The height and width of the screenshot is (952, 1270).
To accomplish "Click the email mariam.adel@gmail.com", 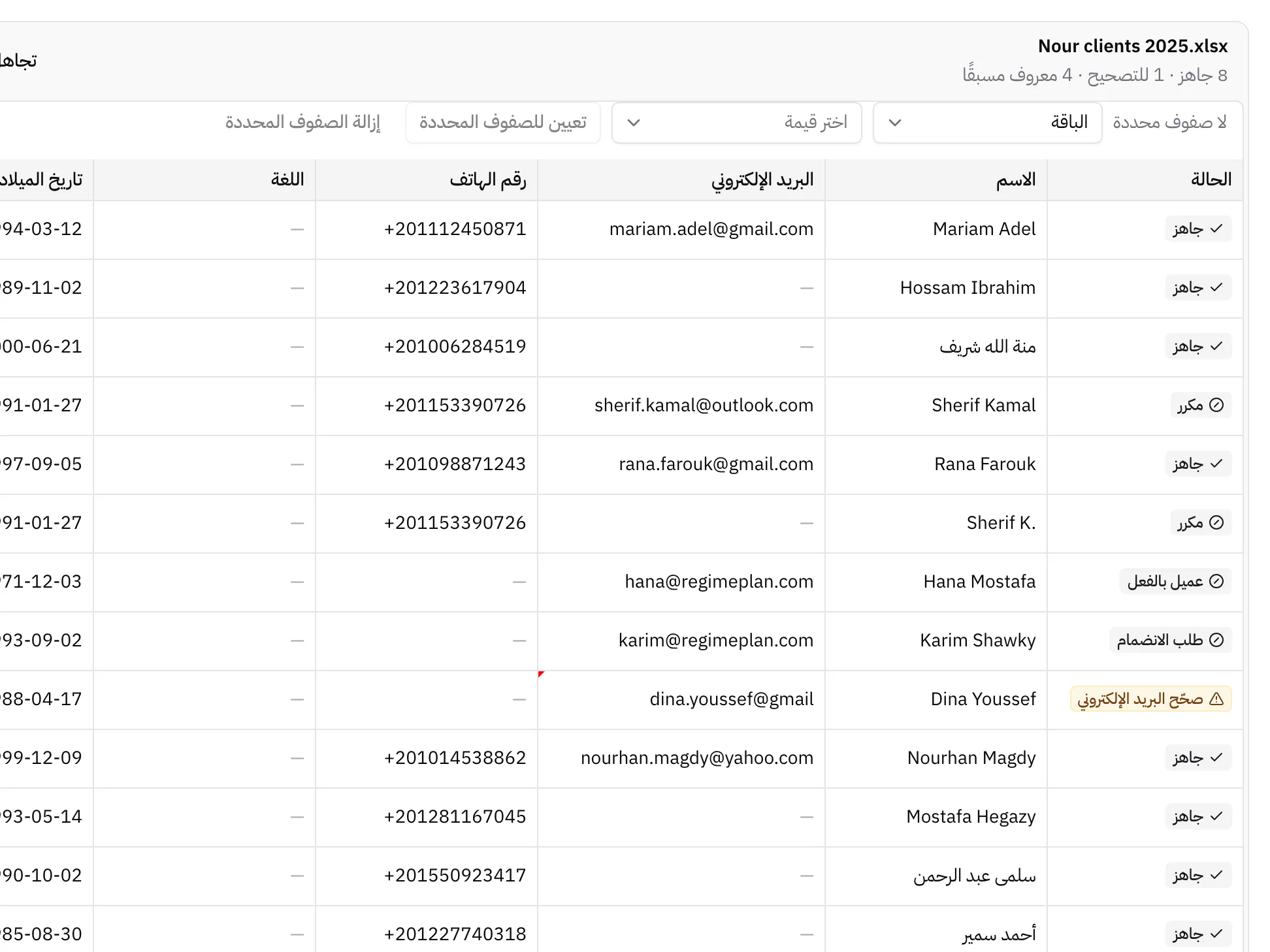I will point(711,229).
